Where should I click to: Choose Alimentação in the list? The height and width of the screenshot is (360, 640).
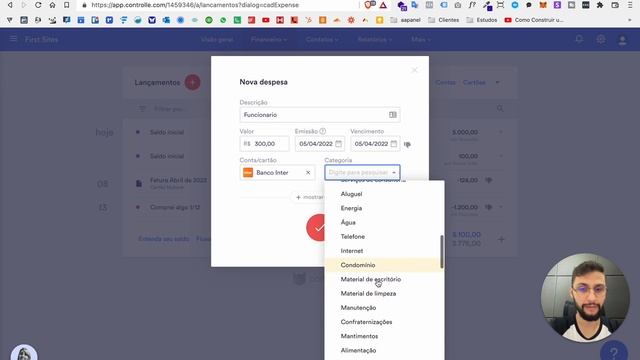(358, 351)
